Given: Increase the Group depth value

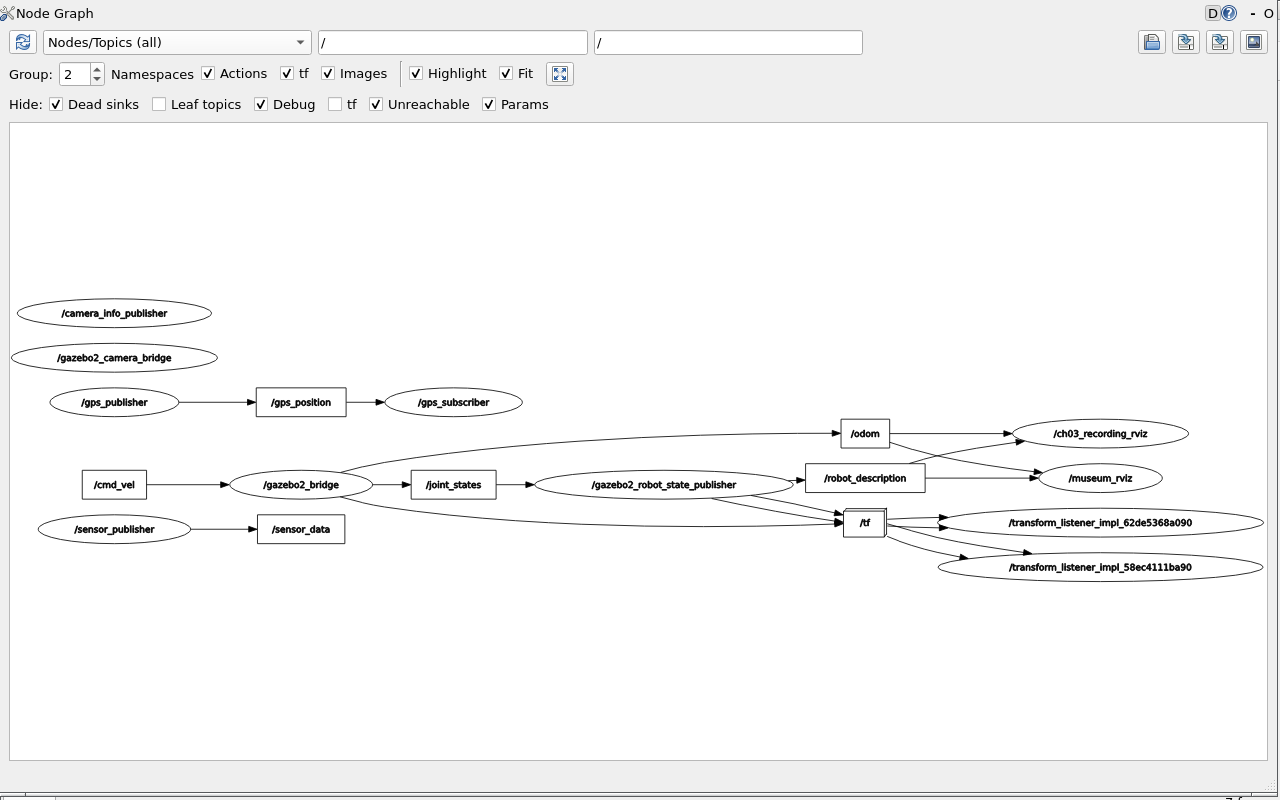Looking at the screenshot, I should [x=97, y=69].
